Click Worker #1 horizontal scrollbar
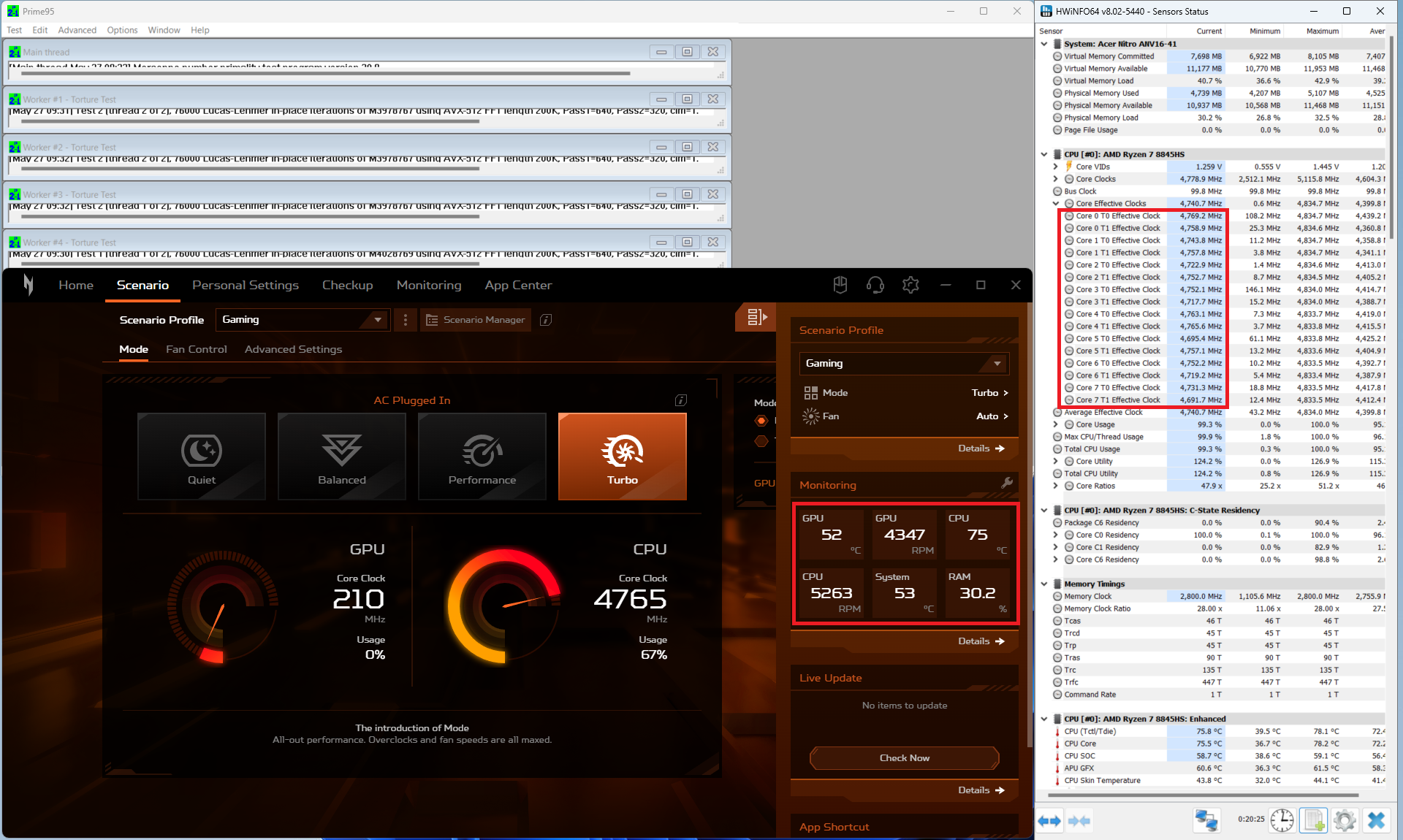This screenshot has height=840, width=1403. click(251, 121)
